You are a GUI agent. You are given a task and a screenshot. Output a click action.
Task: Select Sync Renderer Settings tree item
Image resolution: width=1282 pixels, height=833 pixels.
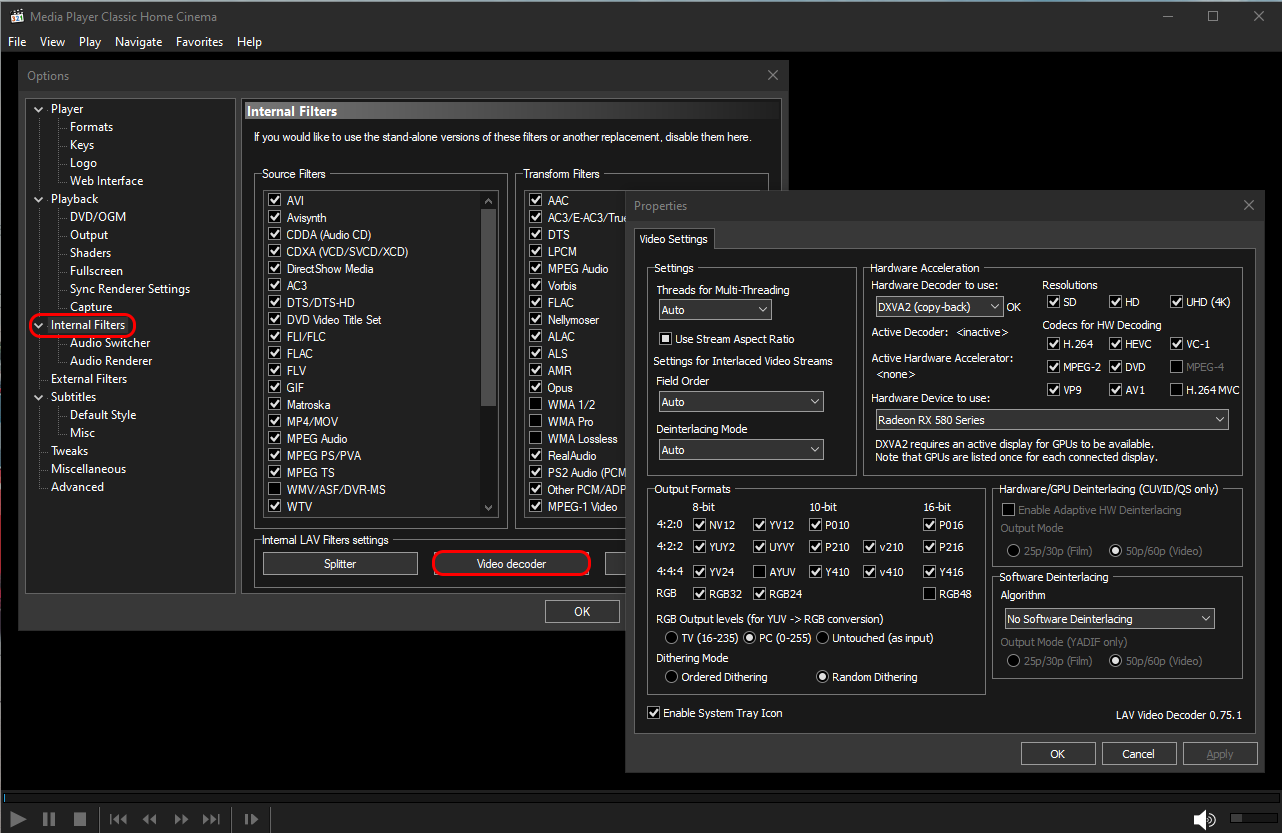point(130,289)
